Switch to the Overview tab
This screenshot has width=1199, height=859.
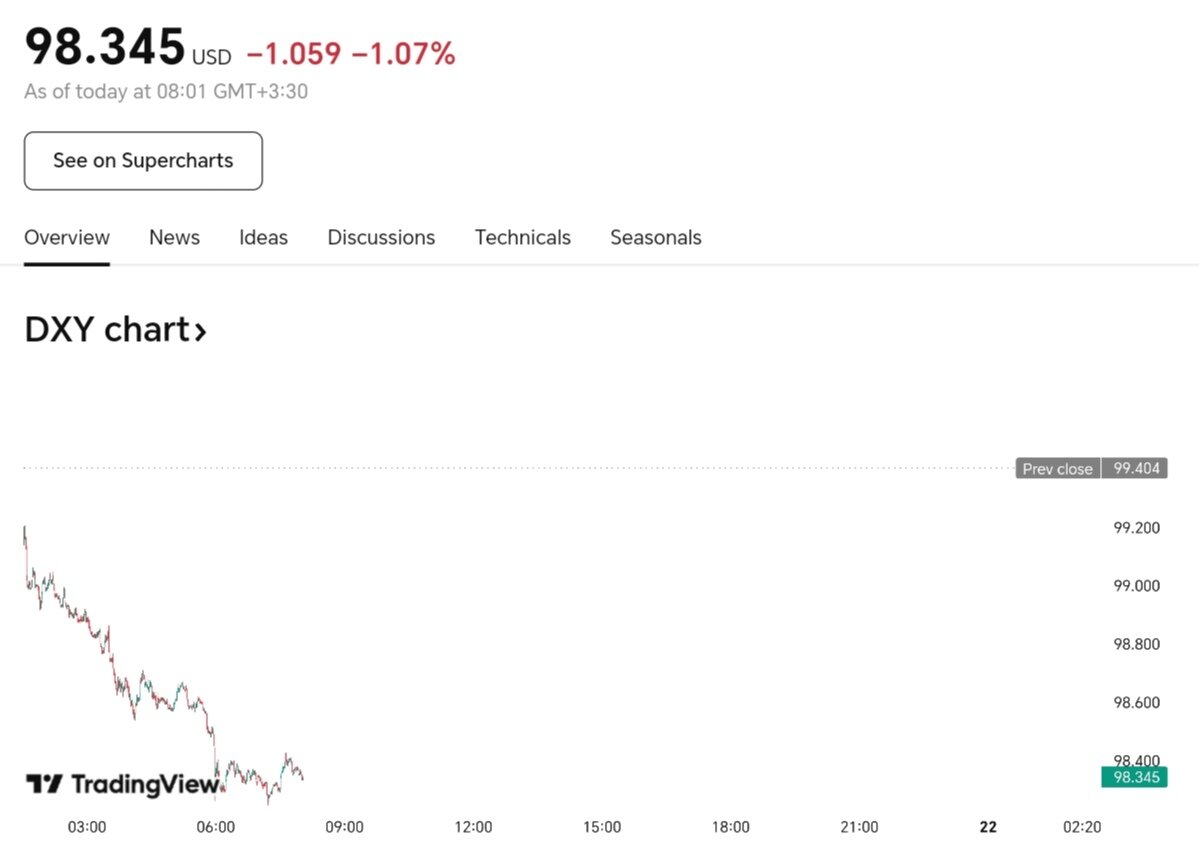67,238
